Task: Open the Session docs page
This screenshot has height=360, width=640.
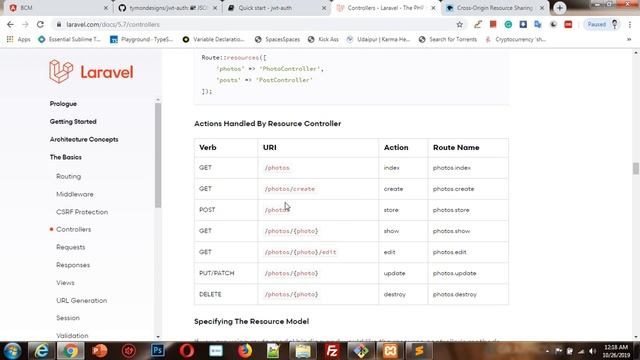Action: [x=68, y=318]
